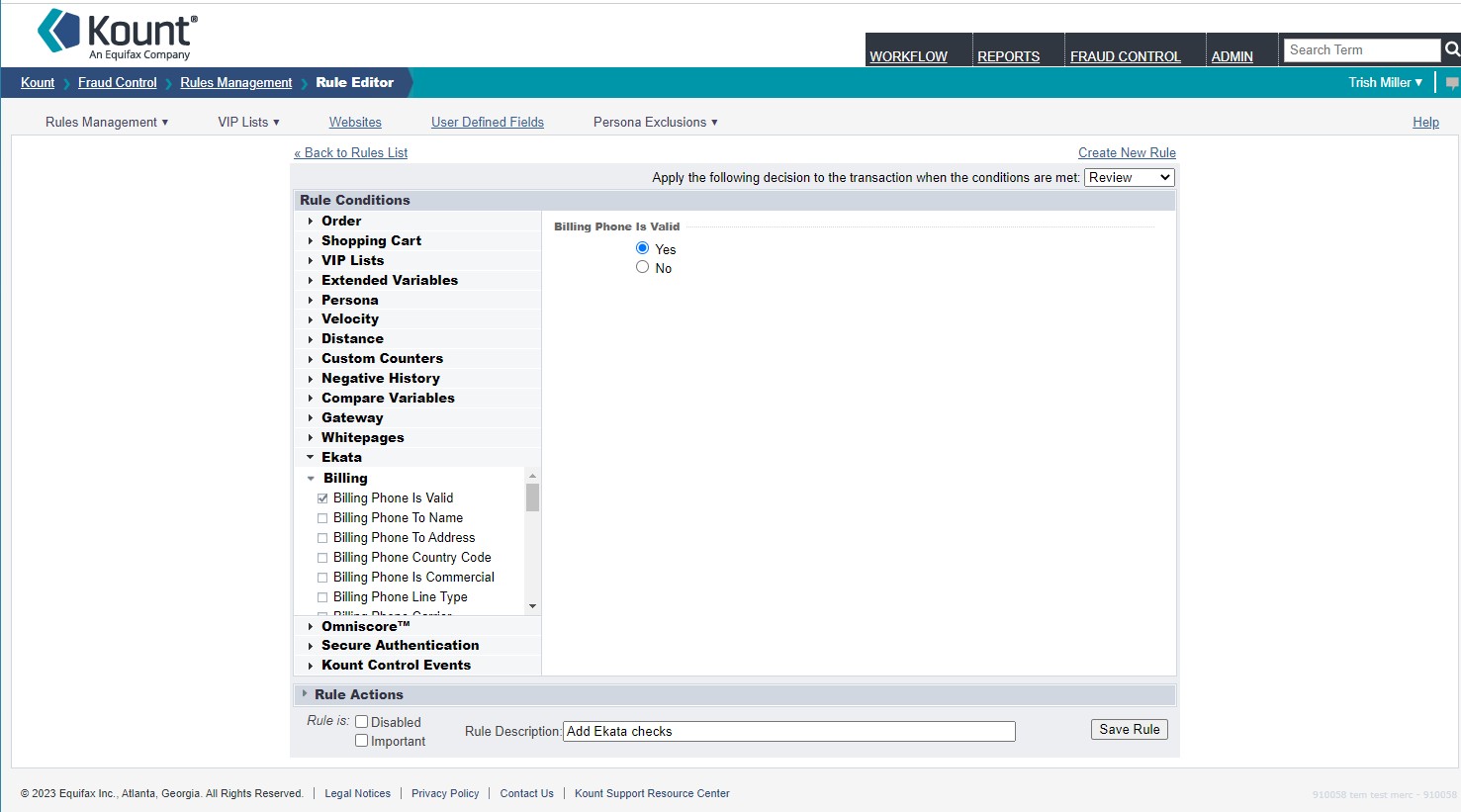Check Billing Phone To Name

click(x=322, y=518)
